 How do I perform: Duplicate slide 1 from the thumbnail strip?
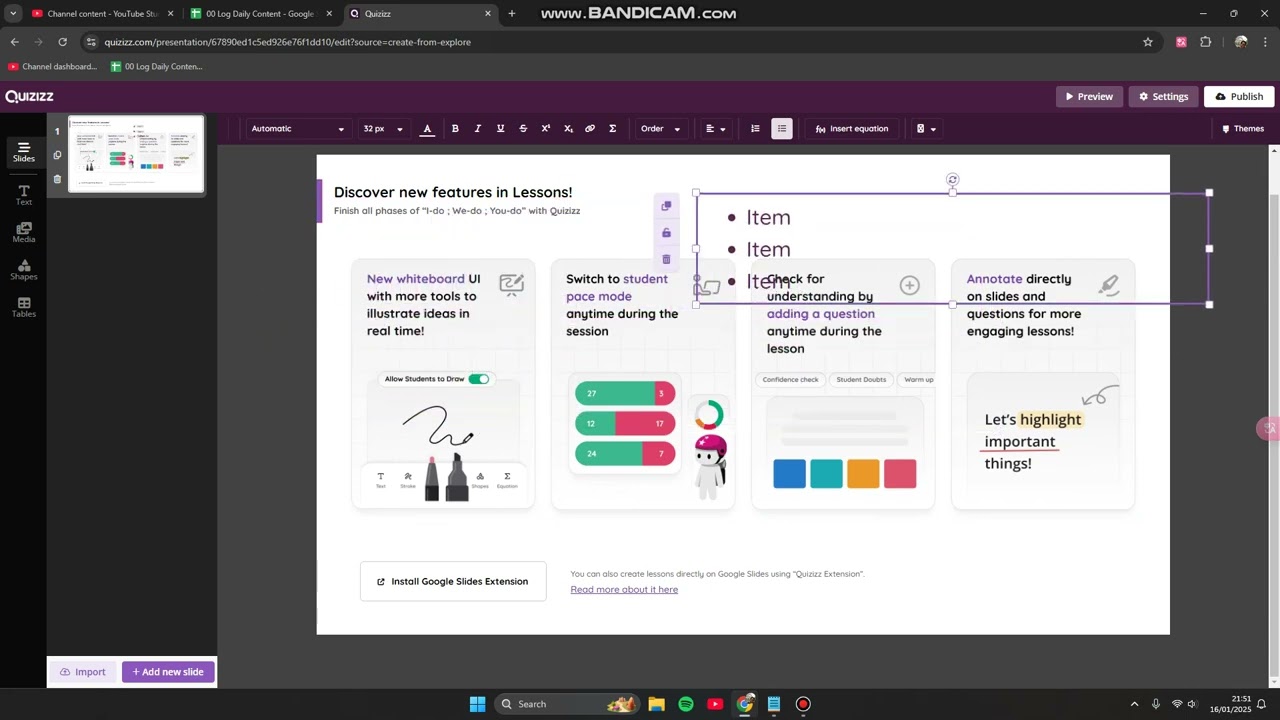[57, 155]
